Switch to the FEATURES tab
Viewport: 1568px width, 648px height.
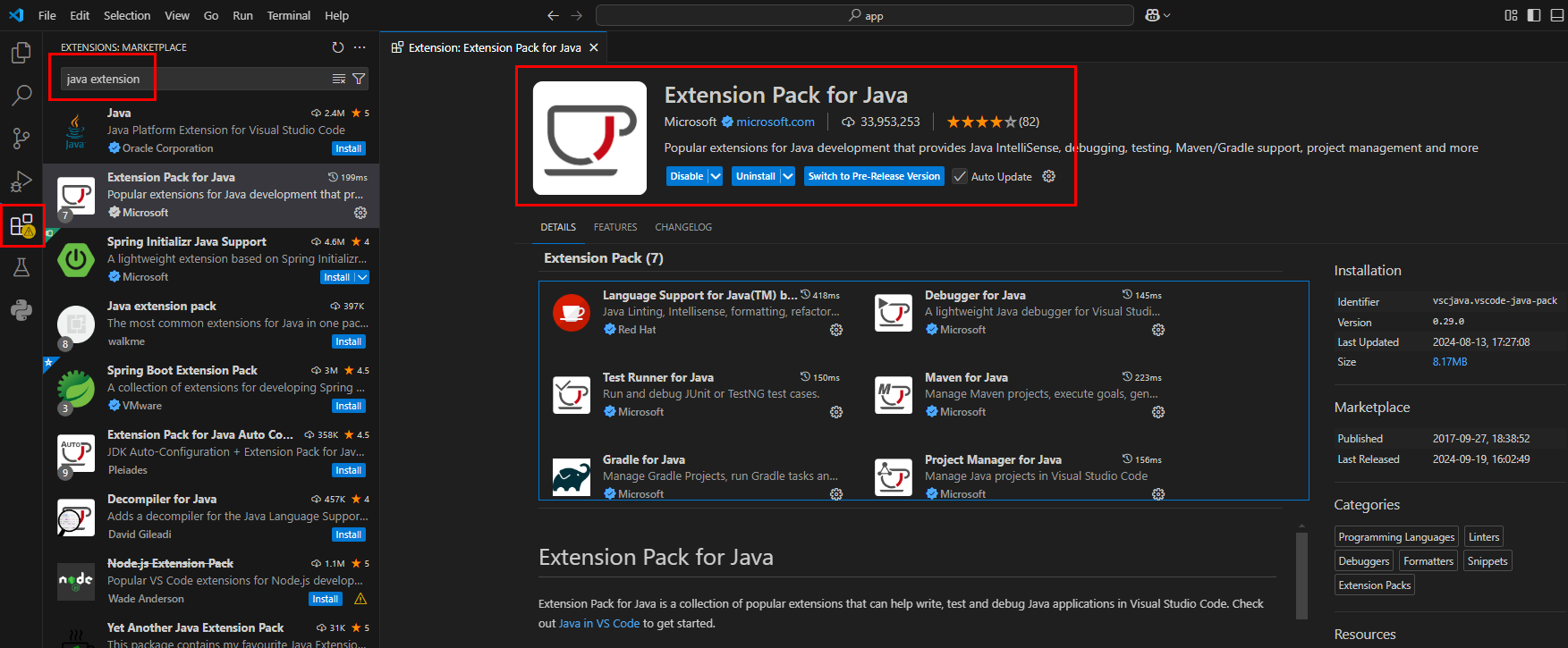[x=615, y=227]
